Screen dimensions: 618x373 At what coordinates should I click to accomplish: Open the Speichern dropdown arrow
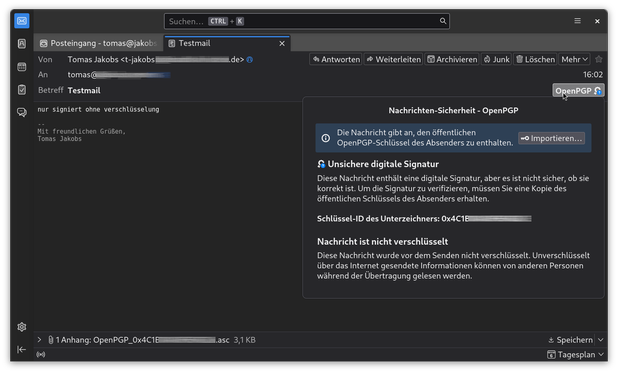pos(601,340)
